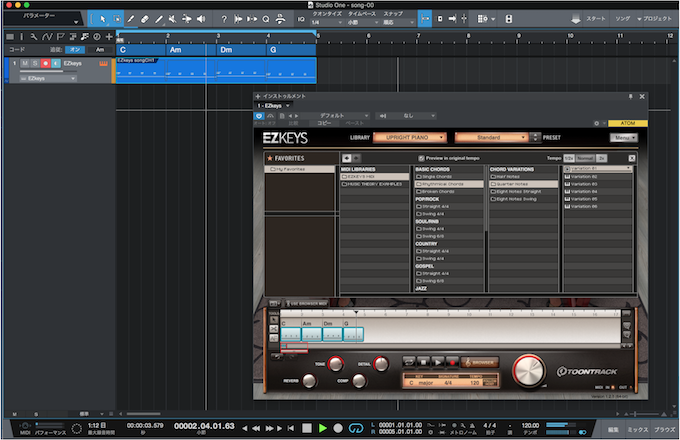Select the Bend tool

click(x=186, y=19)
